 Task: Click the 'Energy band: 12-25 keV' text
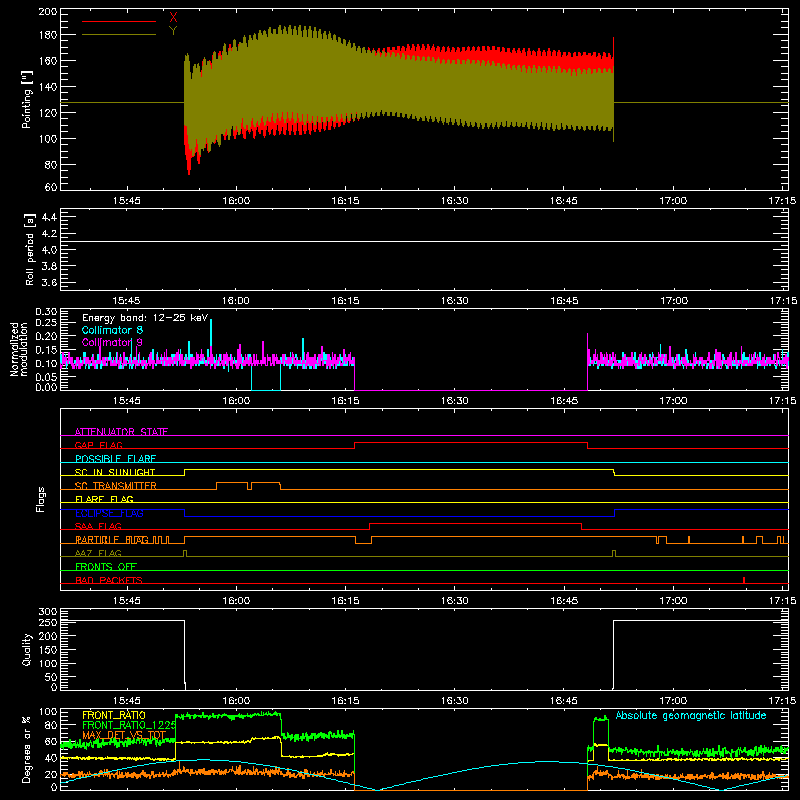145,318
